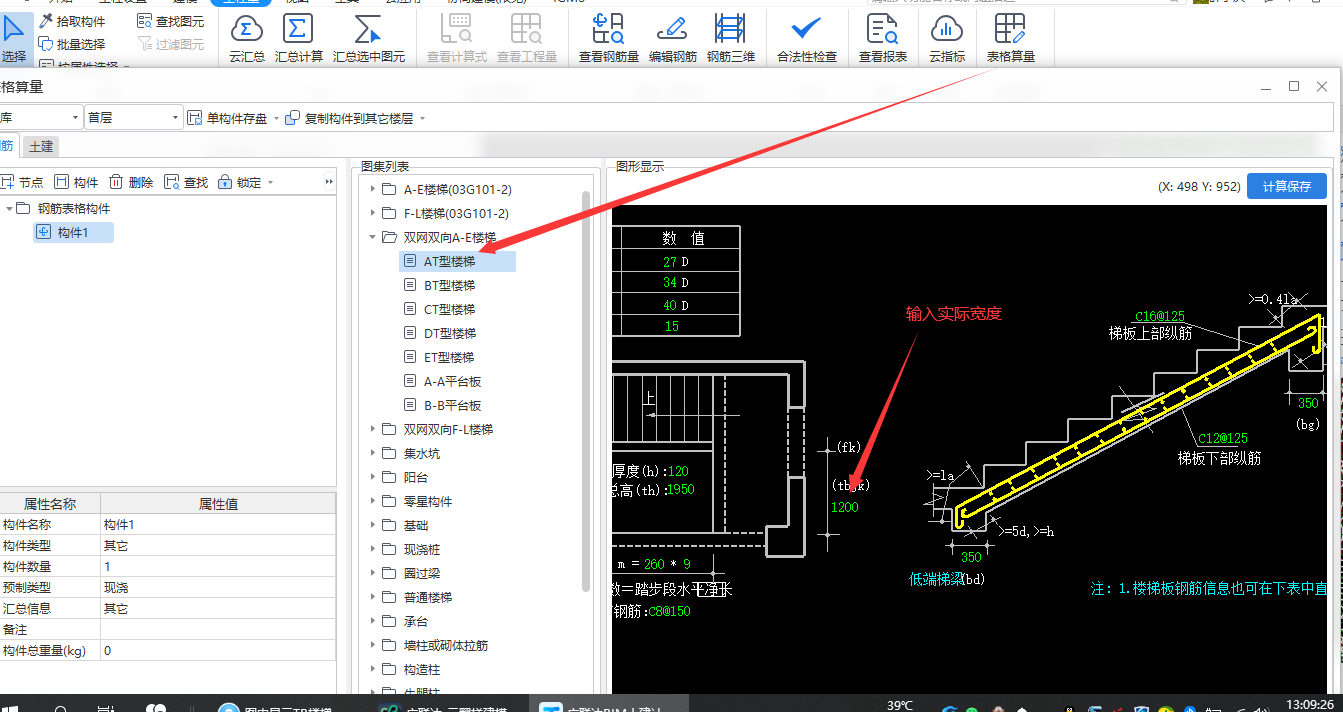The height and width of the screenshot is (712, 1343).
Task: Collapse the 钢筋表格构件 tree node
Action: pos(10,208)
